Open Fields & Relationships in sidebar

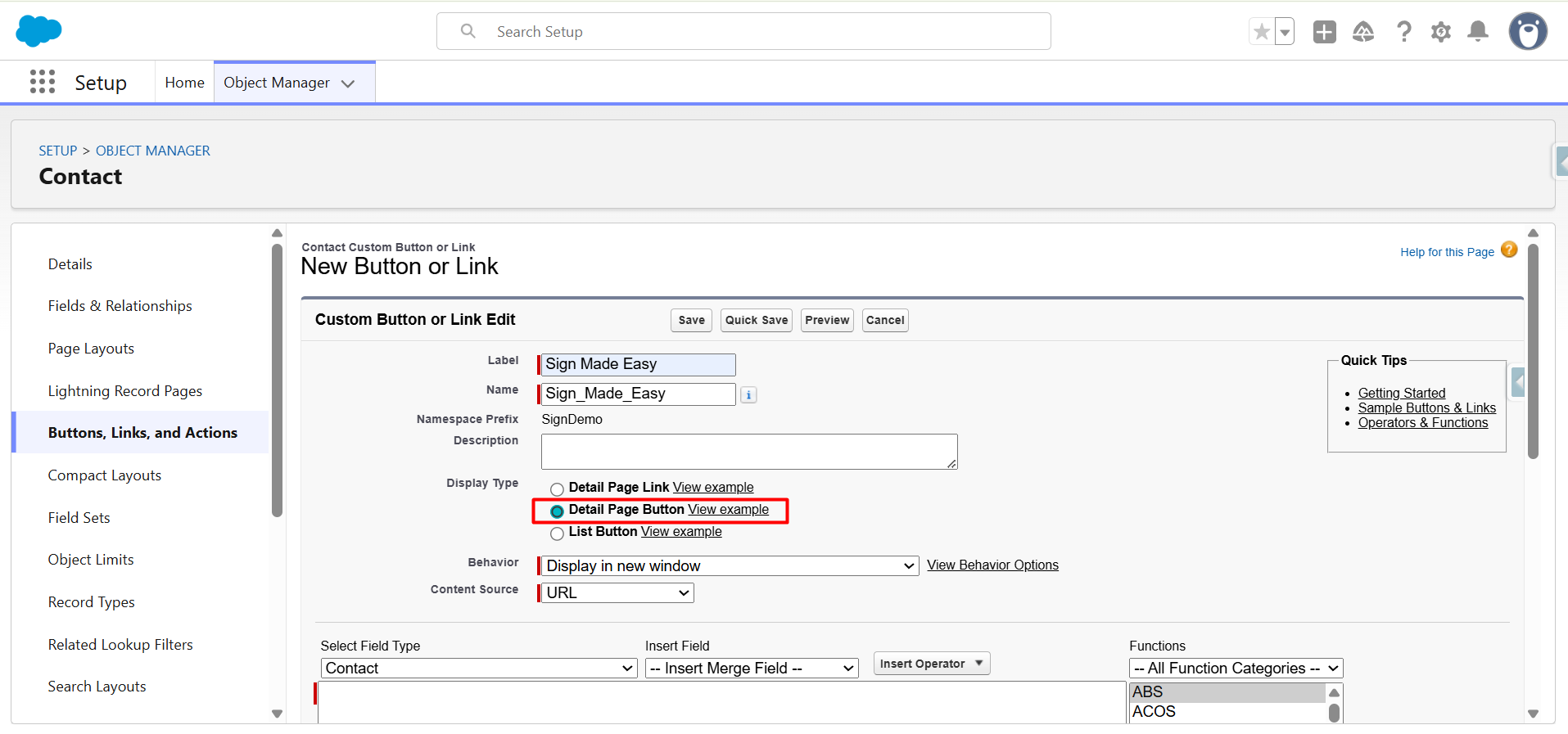120,306
